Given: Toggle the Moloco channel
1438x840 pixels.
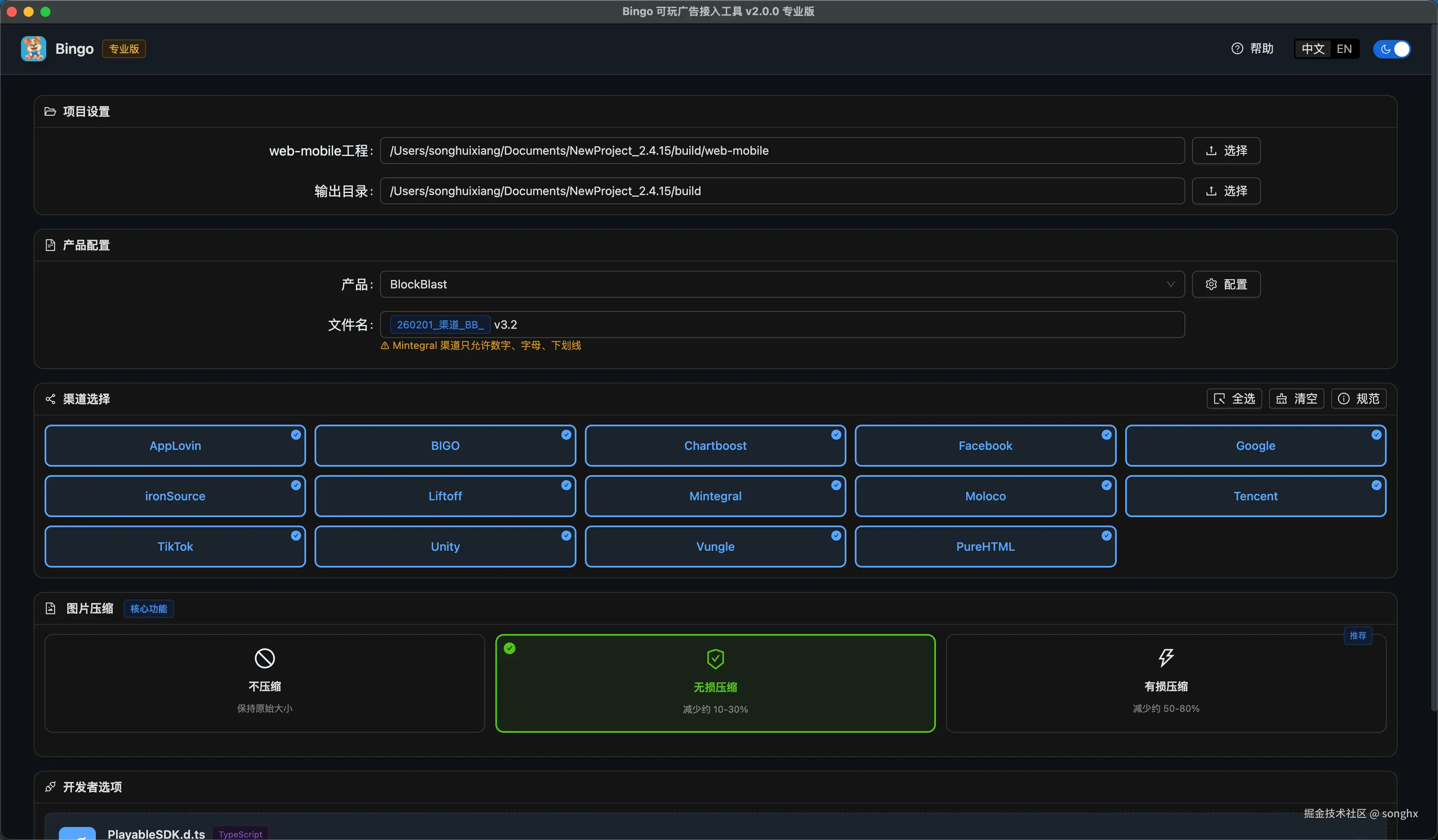Looking at the screenshot, I should point(986,496).
